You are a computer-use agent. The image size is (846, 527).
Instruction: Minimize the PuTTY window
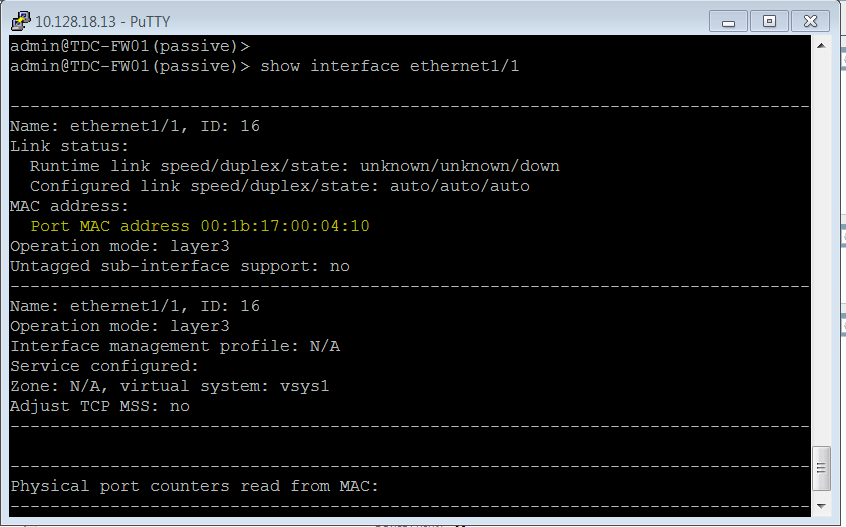729,20
